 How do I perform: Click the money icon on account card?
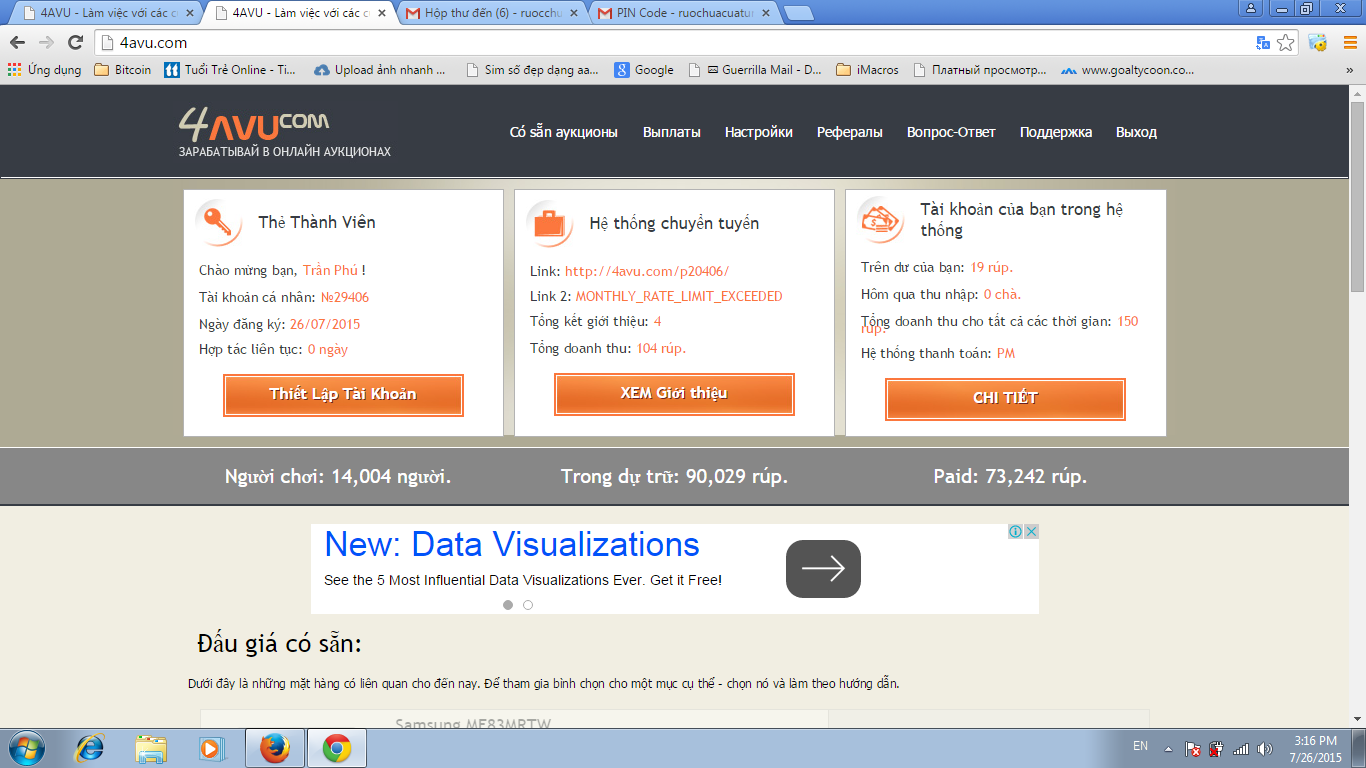click(x=881, y=220)
